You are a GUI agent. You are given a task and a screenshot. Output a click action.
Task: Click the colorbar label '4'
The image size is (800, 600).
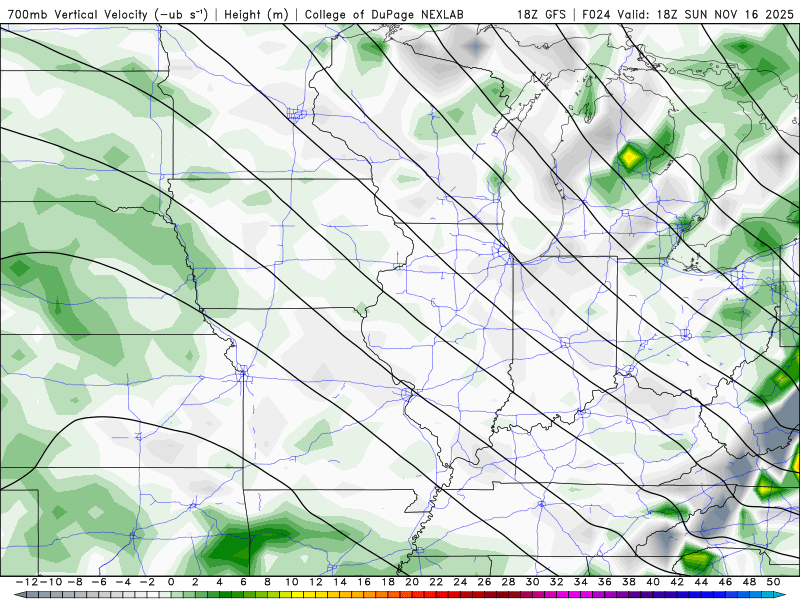[219, 582]
